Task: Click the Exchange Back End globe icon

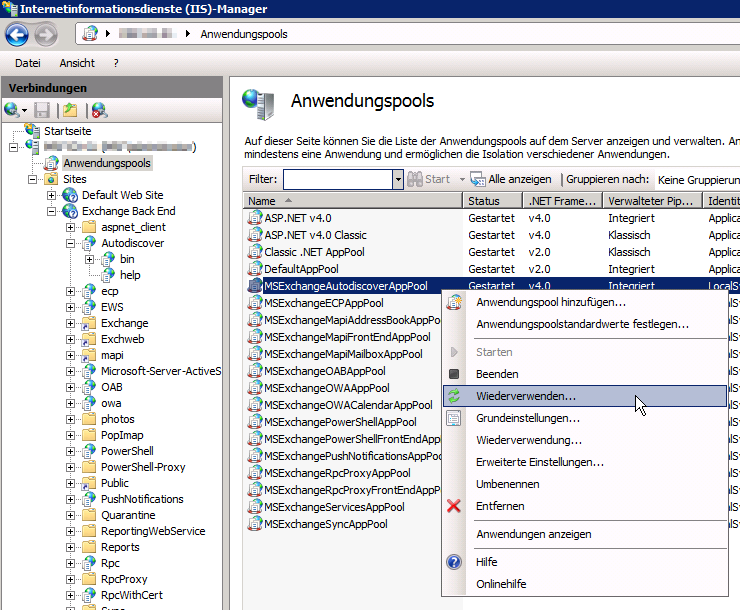Action: [70, 211]
